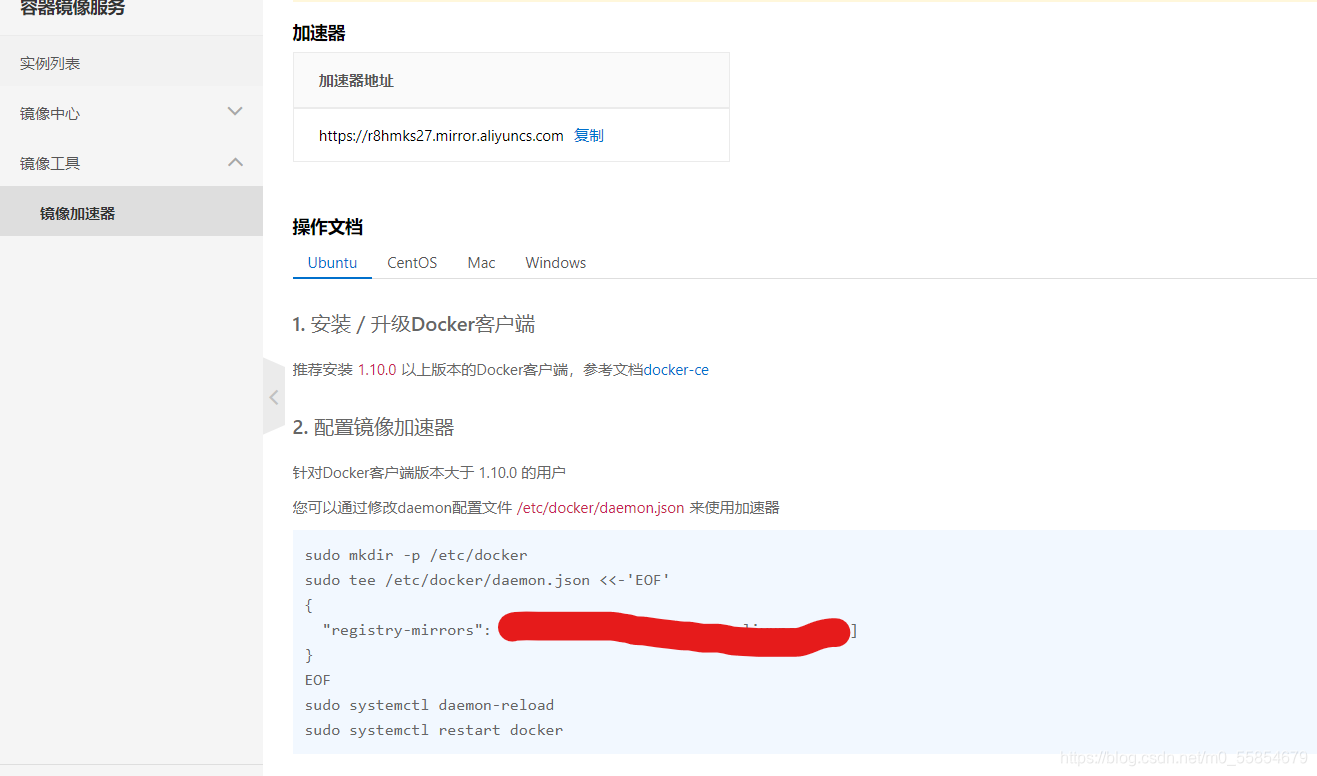Collapse the 镜像工具 chevron
Screen dimensions: 1317x776
[235, 162]
